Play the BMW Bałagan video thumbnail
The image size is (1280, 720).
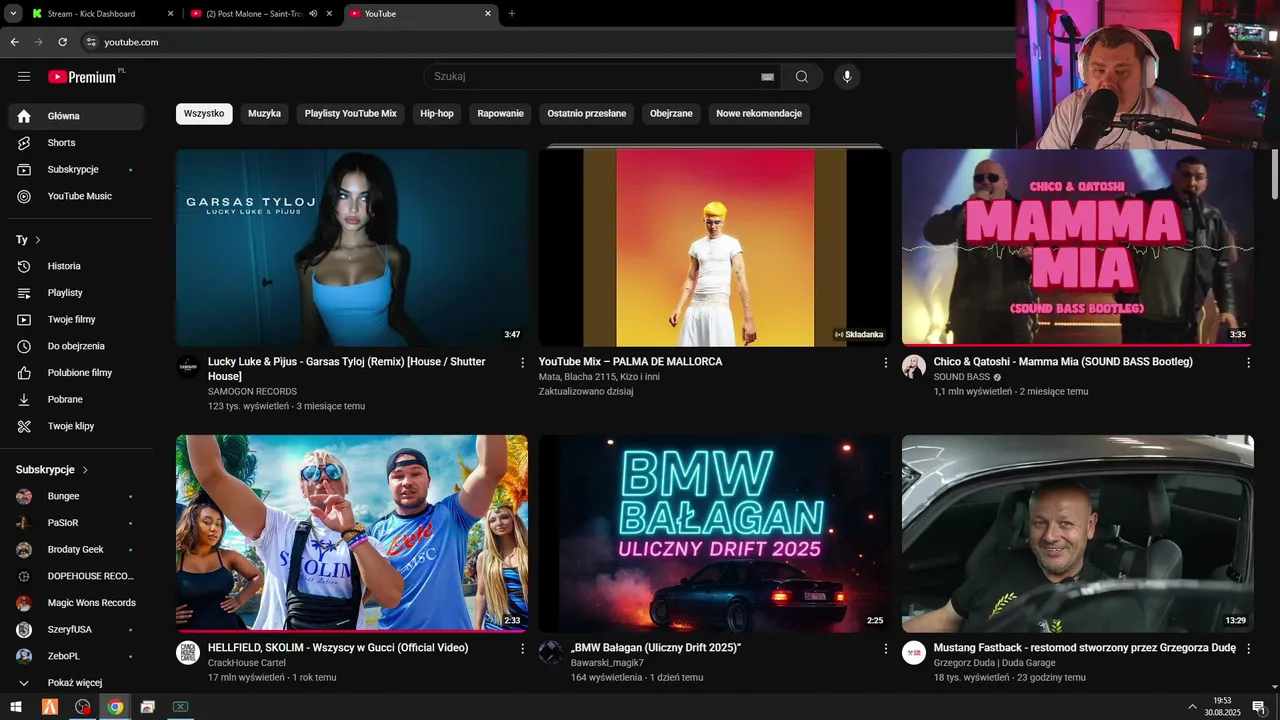click(715, 533)
